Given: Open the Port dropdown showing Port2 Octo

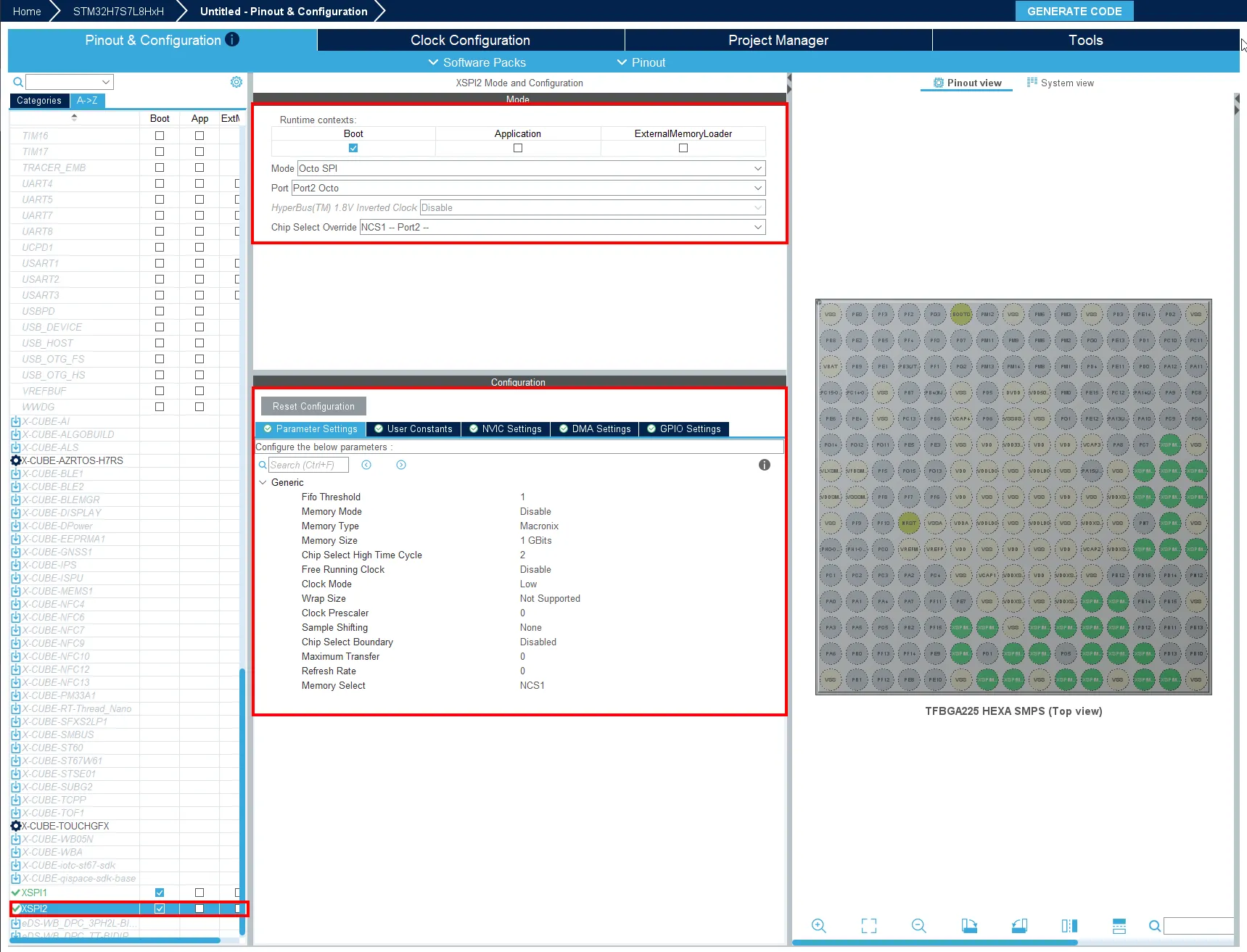Looking at the screenshot, I should (528, 188).
